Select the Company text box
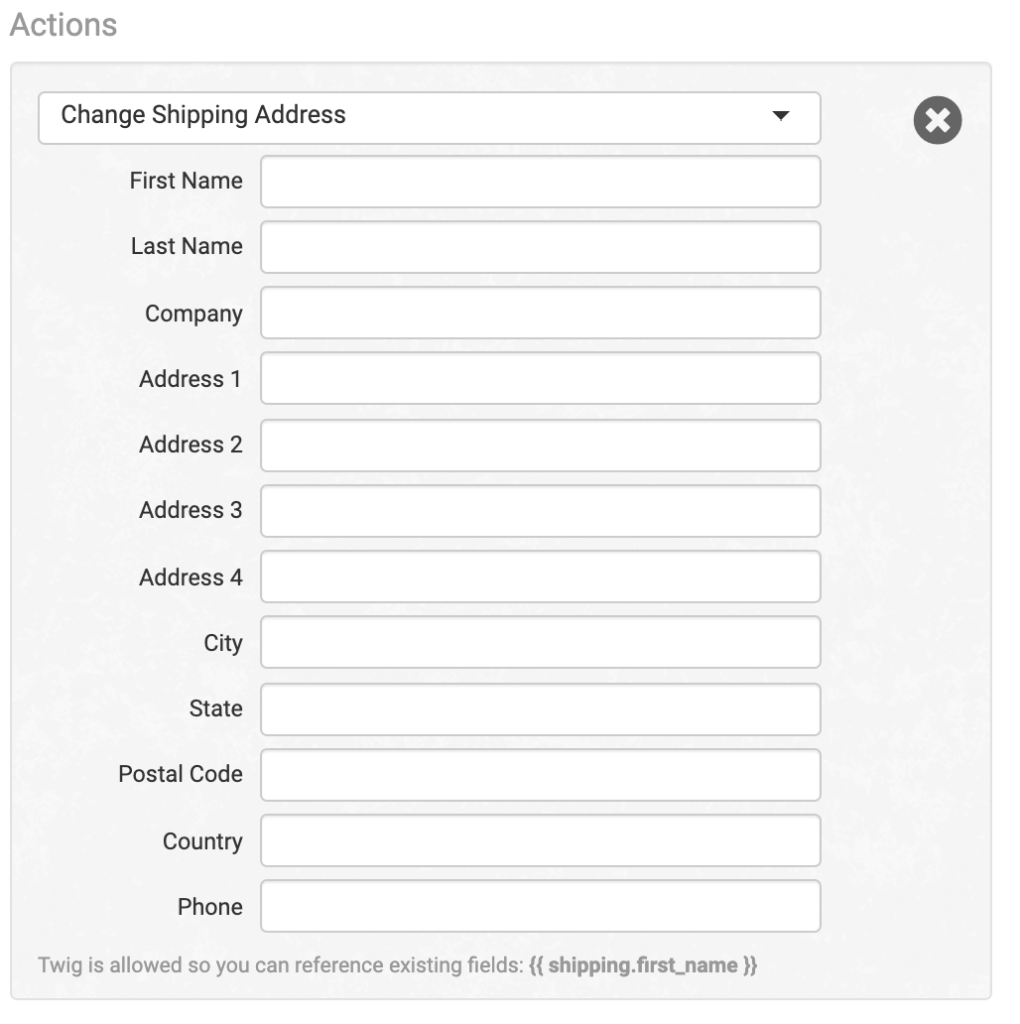1020x1024 pixels. [540, 313]
